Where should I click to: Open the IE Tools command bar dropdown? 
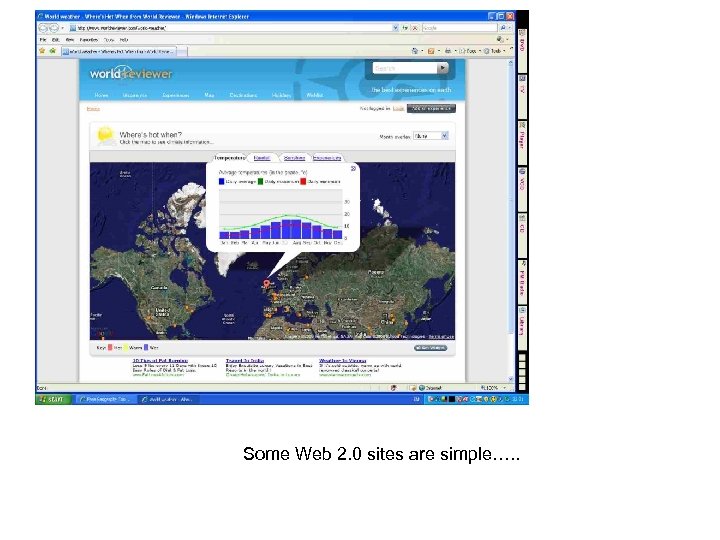(x=495, y=51)
